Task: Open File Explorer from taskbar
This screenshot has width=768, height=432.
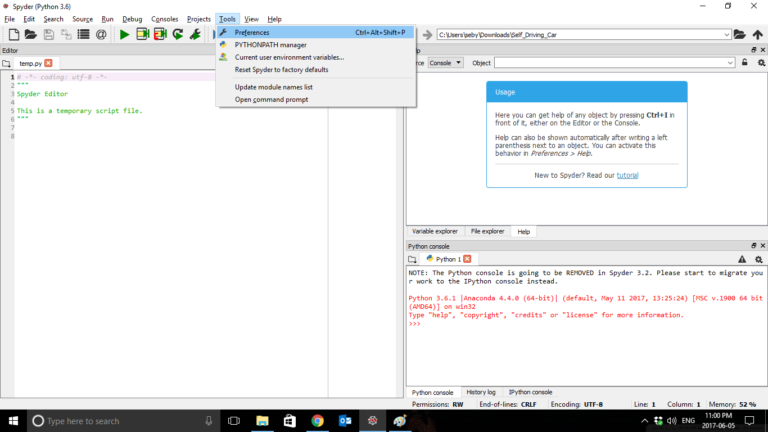Action: [262, 421]
